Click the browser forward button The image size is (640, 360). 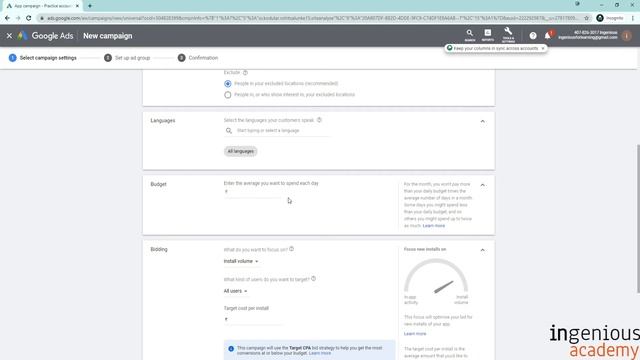pyautogui.click(x=18, y=18)
